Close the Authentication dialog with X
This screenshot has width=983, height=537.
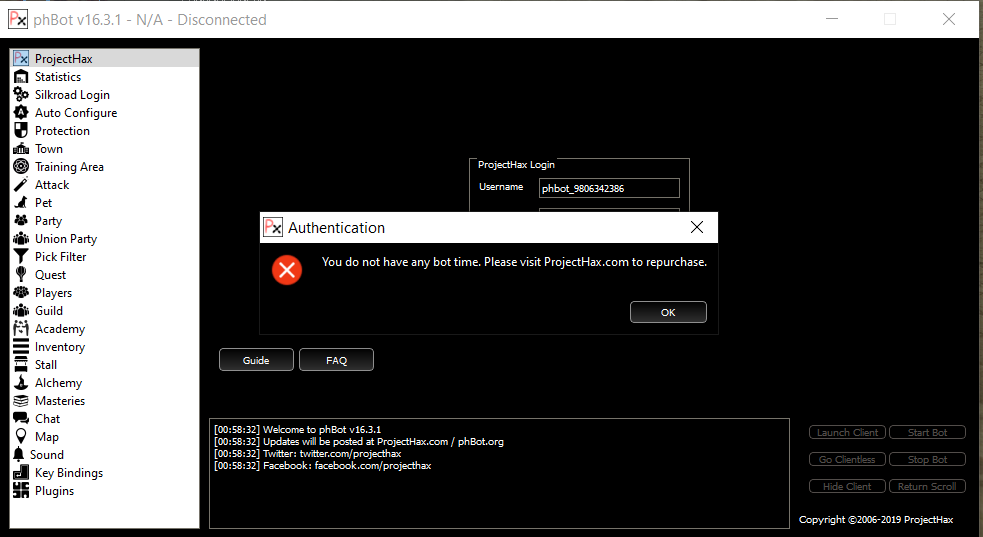(697, 228)
